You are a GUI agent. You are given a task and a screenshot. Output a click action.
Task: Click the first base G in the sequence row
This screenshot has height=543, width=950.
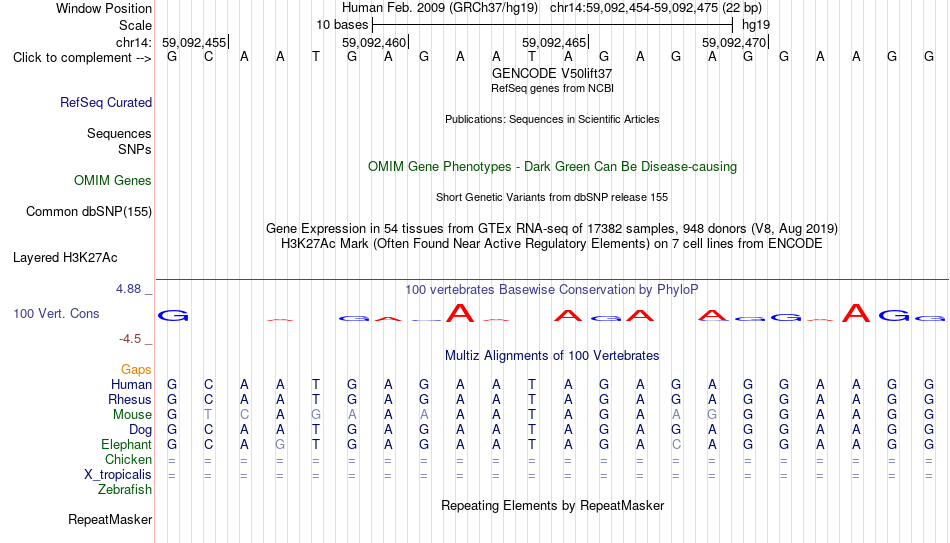click(x=172, y=57)
